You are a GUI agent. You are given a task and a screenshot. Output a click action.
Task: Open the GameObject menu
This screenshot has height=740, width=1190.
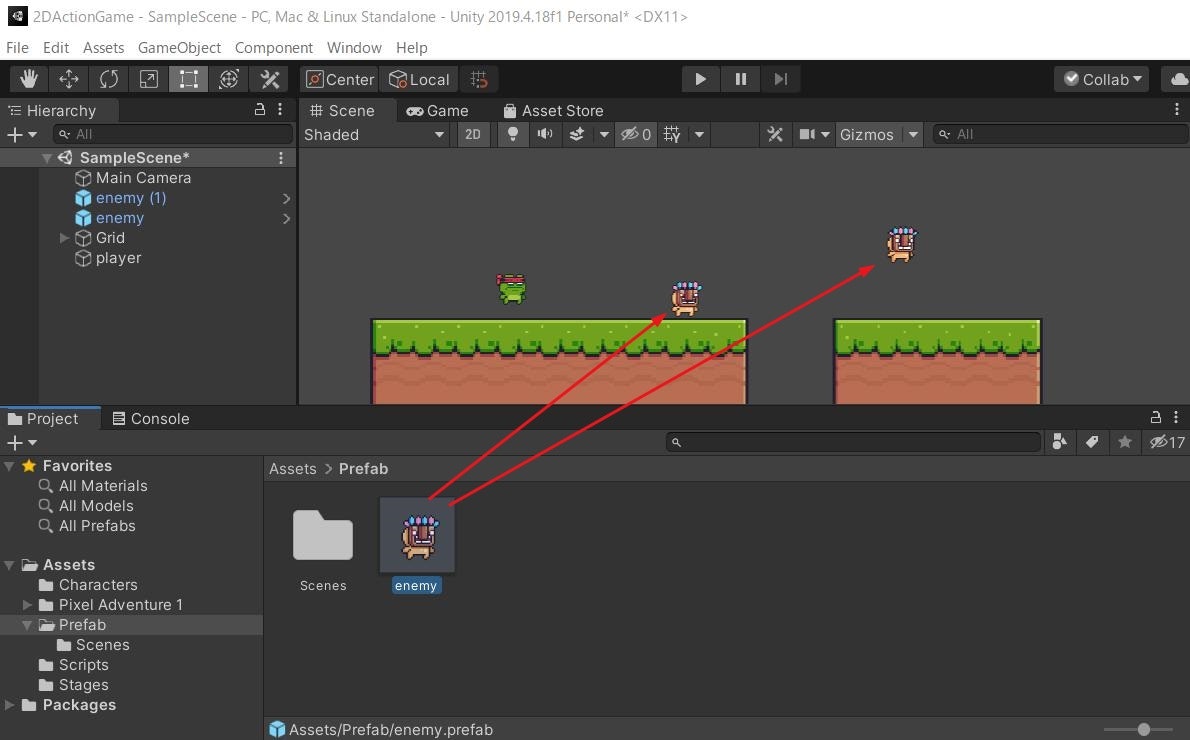pos(179,47)
